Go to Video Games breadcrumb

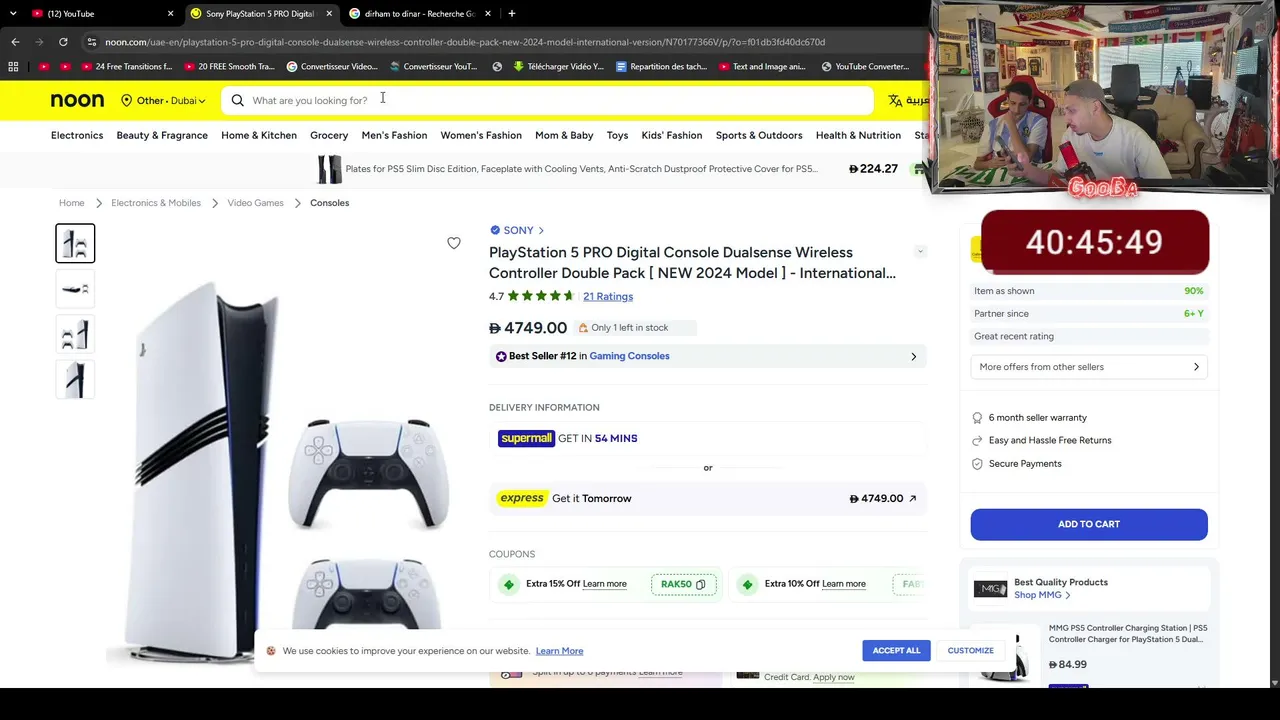tap(255, 203)
